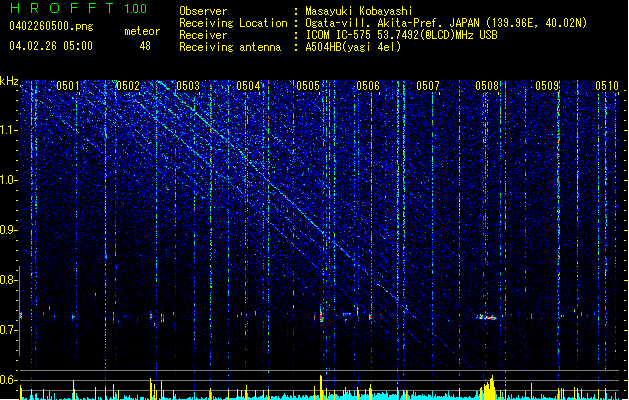Click the 0509 time marker

(547, 86)
